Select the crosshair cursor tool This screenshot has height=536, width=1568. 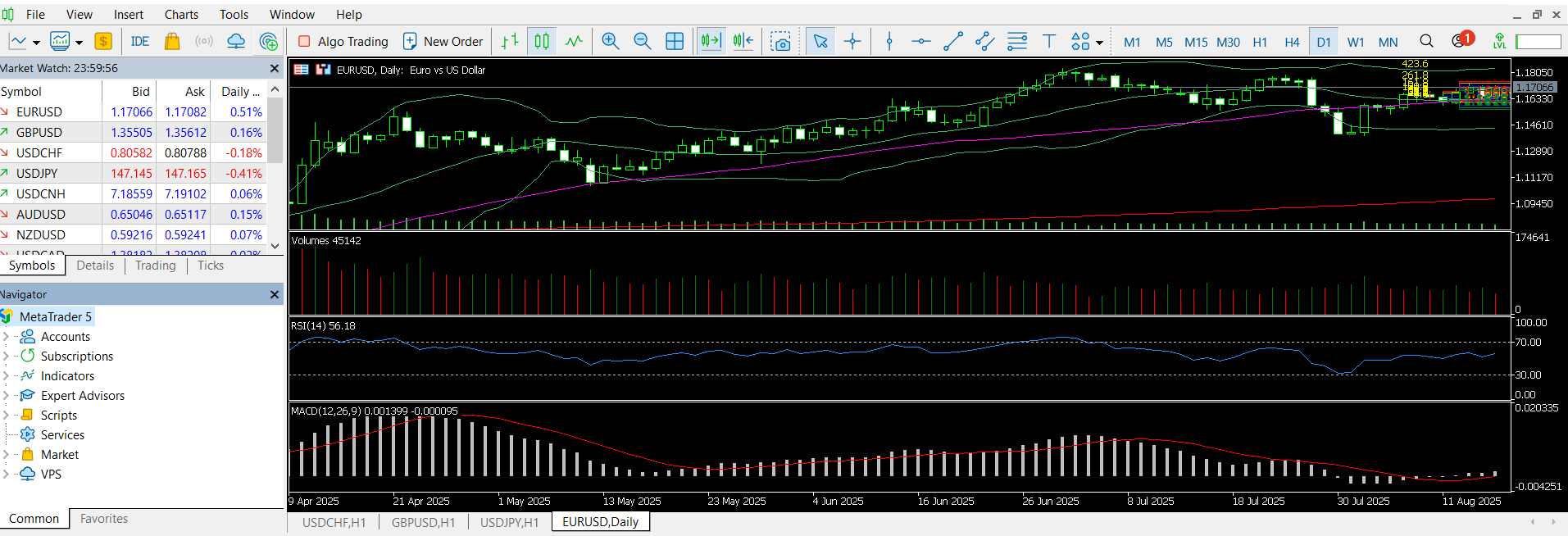tap(852, 41)
